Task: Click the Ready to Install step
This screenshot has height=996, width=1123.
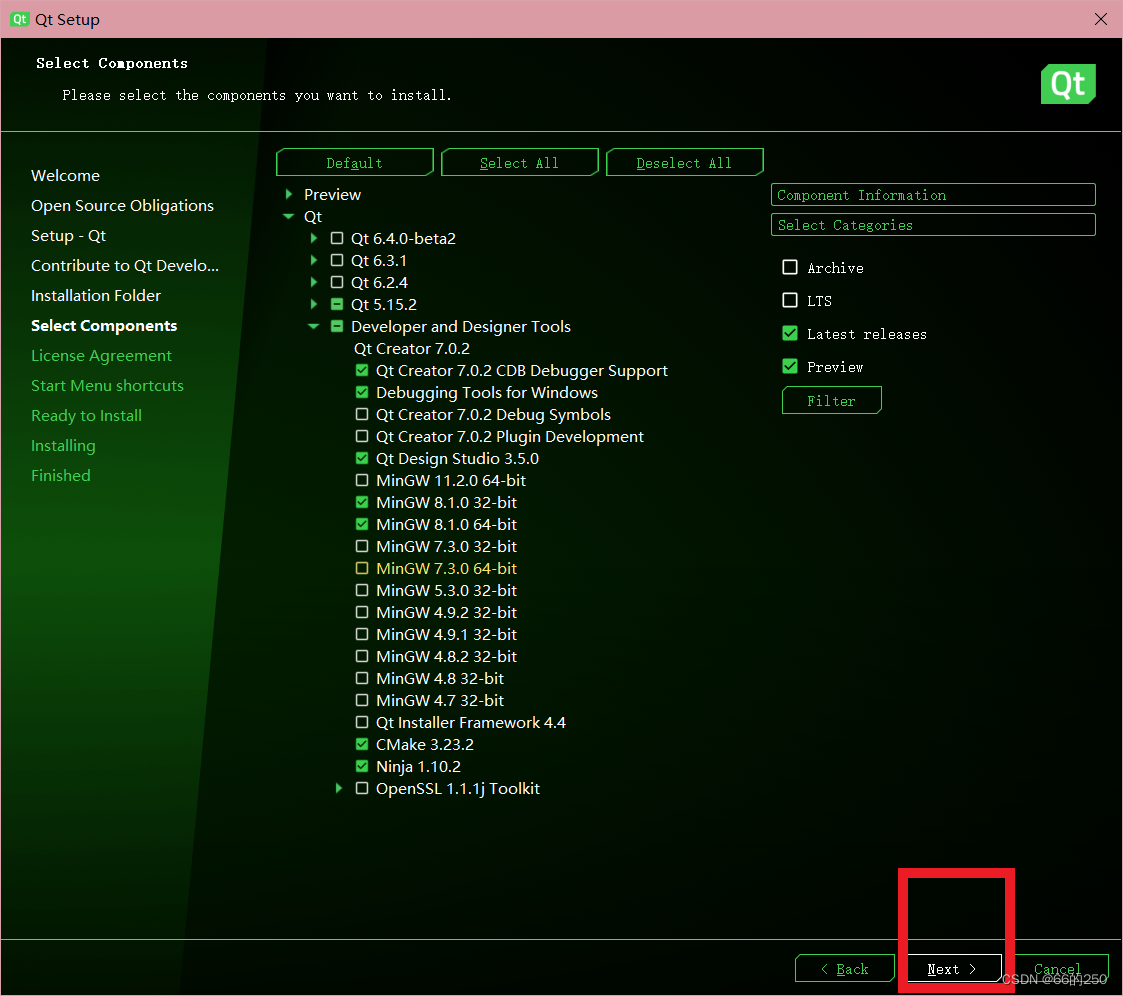Action: click(86, 415)
